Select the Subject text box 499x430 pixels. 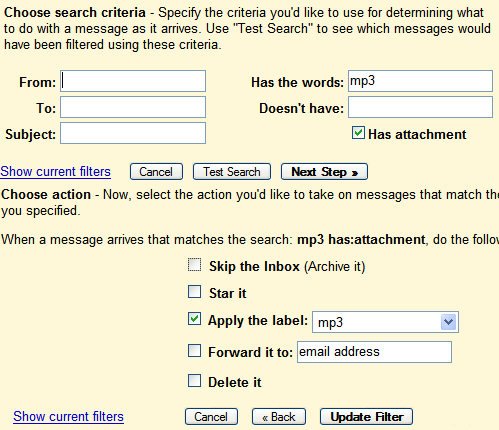click(133, 133)
